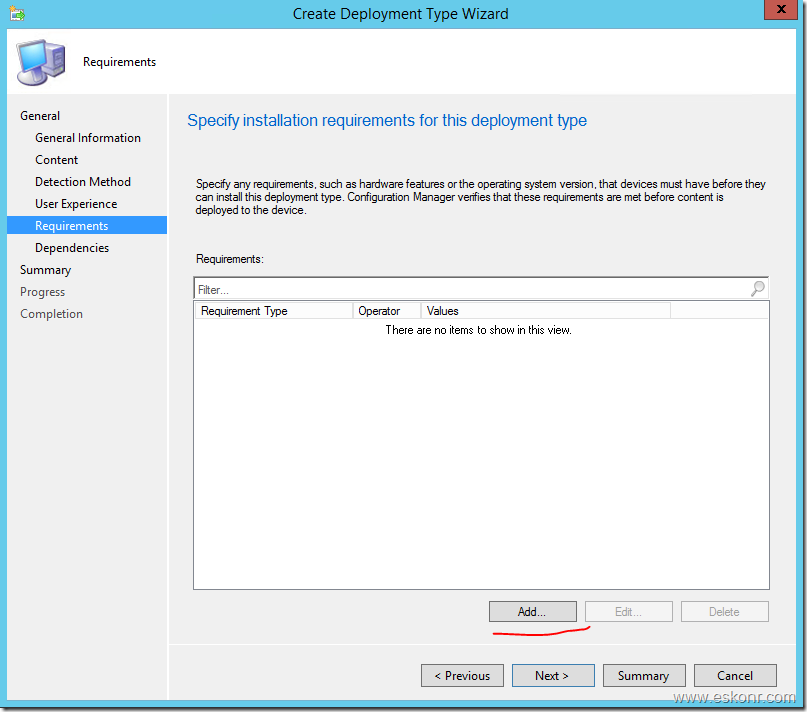Viewport: 807px width, 712px height.
Task: Click inside the Filter text field
Action: [400, 288]
